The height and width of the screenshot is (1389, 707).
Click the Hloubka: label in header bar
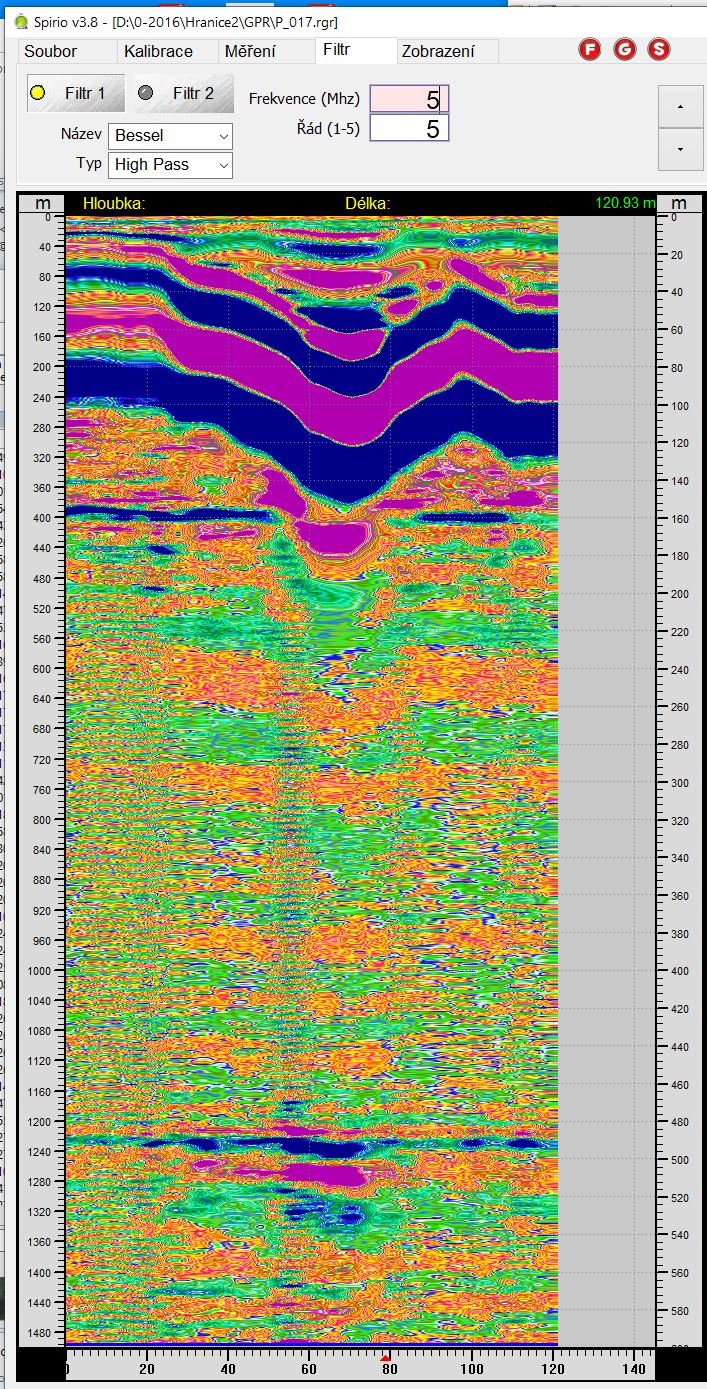click(x=114, y=203)
